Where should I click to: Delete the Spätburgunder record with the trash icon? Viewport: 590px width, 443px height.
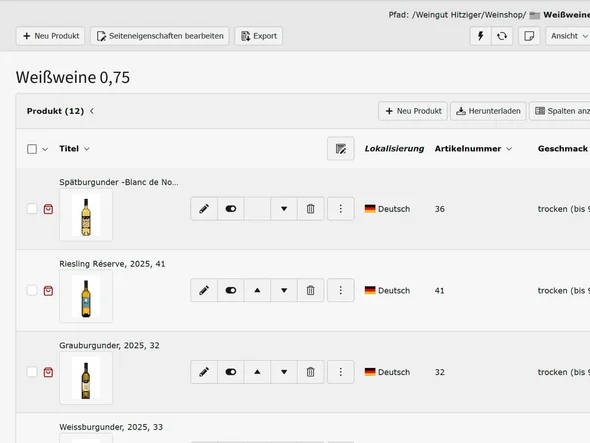(x=310, y=209)
